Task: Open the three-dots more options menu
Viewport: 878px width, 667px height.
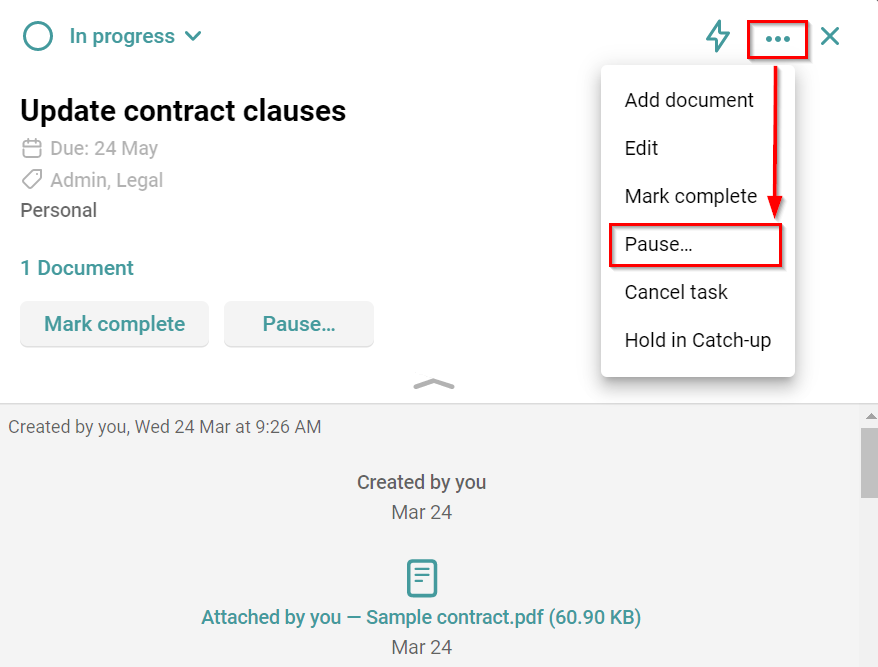Action: coord(777,39)
